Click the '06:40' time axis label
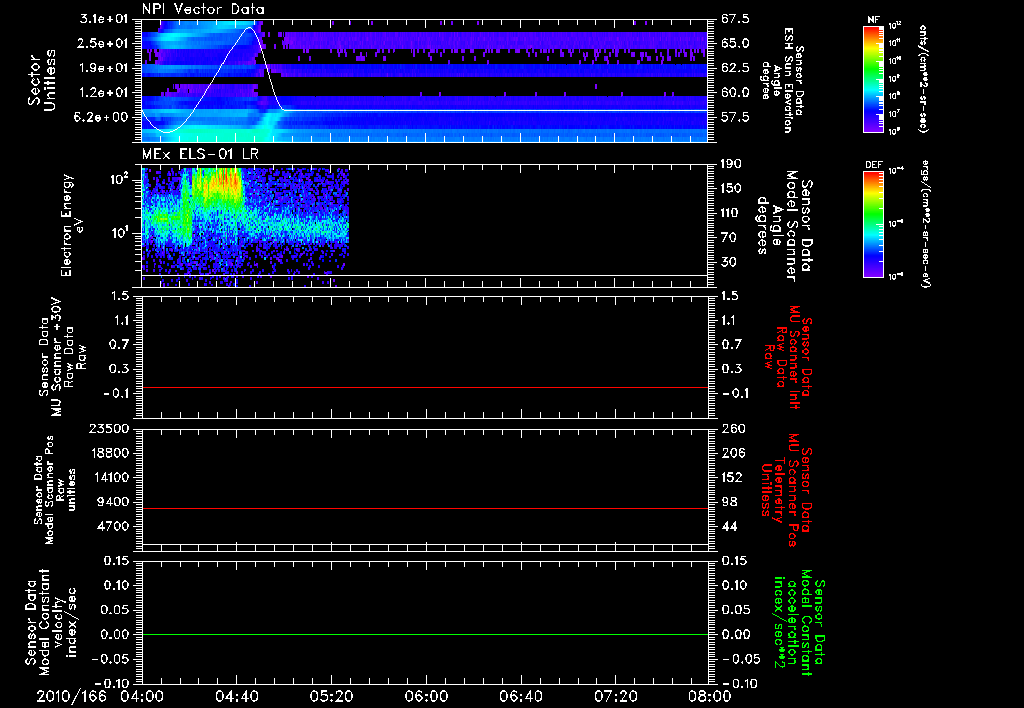 click(x=520, y=696)
